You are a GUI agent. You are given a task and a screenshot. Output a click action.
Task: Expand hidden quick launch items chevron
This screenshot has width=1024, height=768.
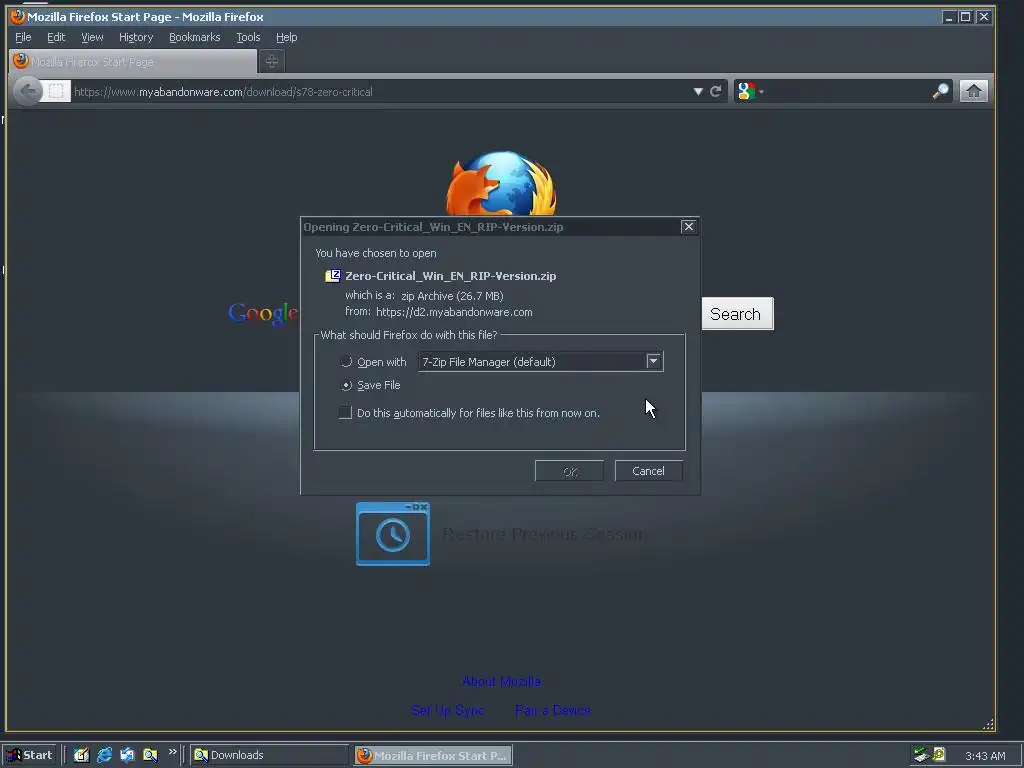172,752
